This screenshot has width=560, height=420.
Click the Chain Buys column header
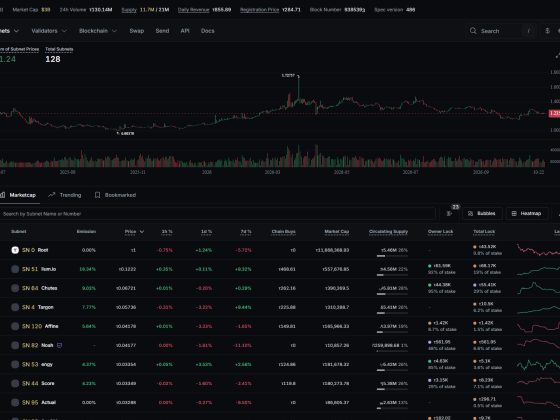283,232
